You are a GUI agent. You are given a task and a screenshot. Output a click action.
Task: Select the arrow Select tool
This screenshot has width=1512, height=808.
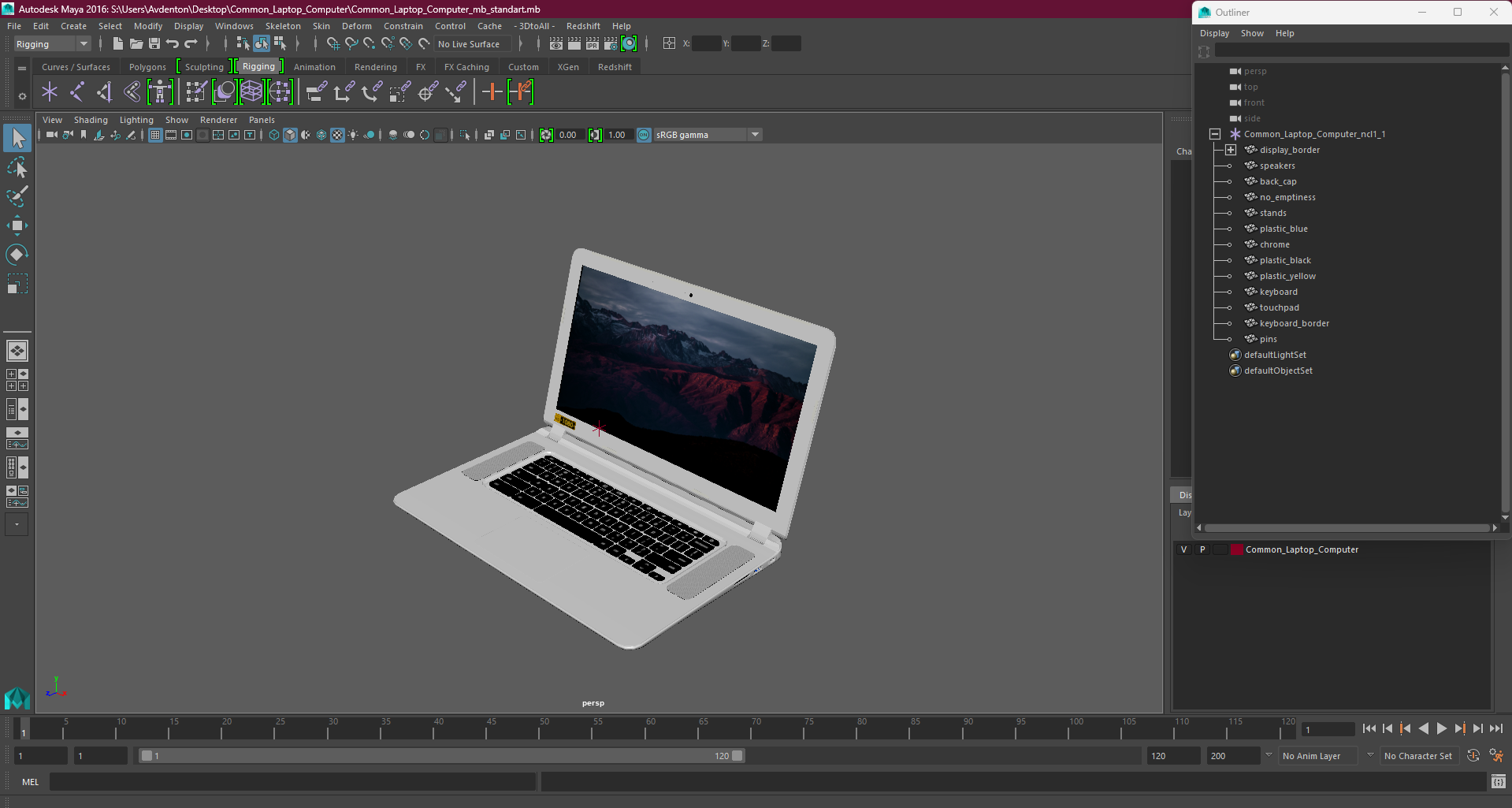click(x=17, y=139)
